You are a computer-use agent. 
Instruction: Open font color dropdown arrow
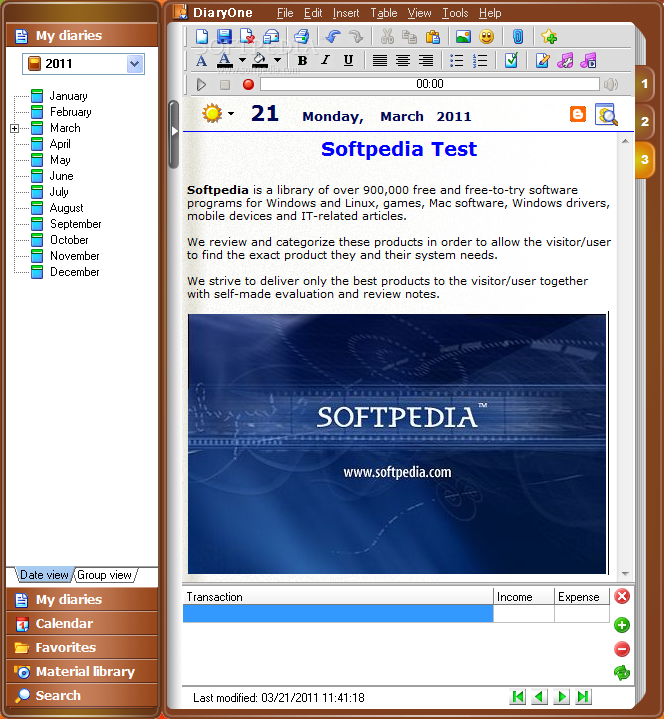click(242, 60)
